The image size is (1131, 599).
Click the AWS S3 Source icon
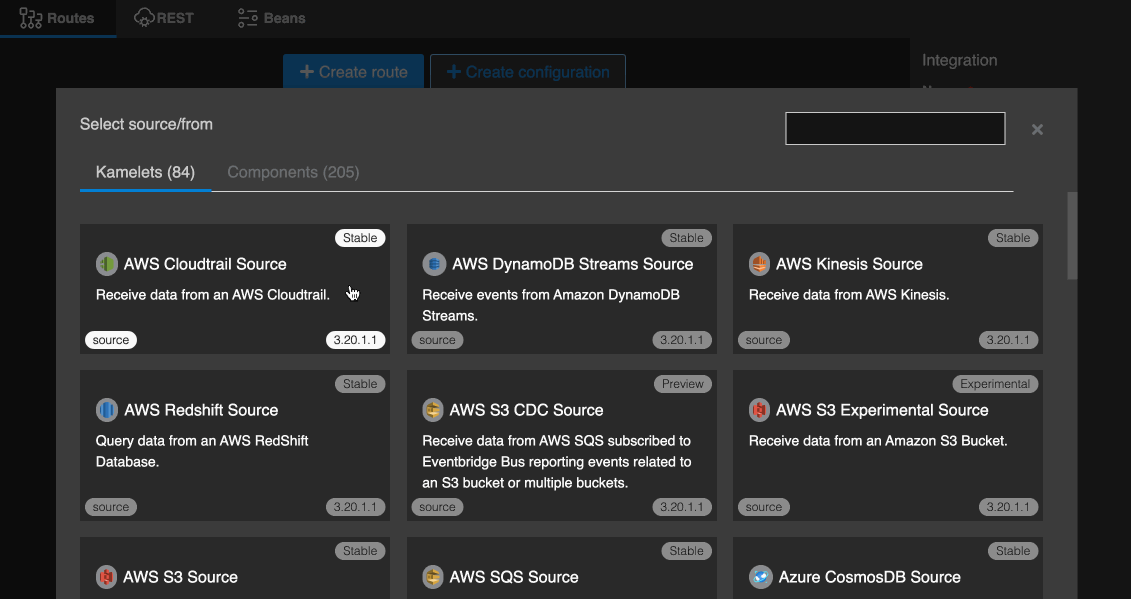click(107, 577)
